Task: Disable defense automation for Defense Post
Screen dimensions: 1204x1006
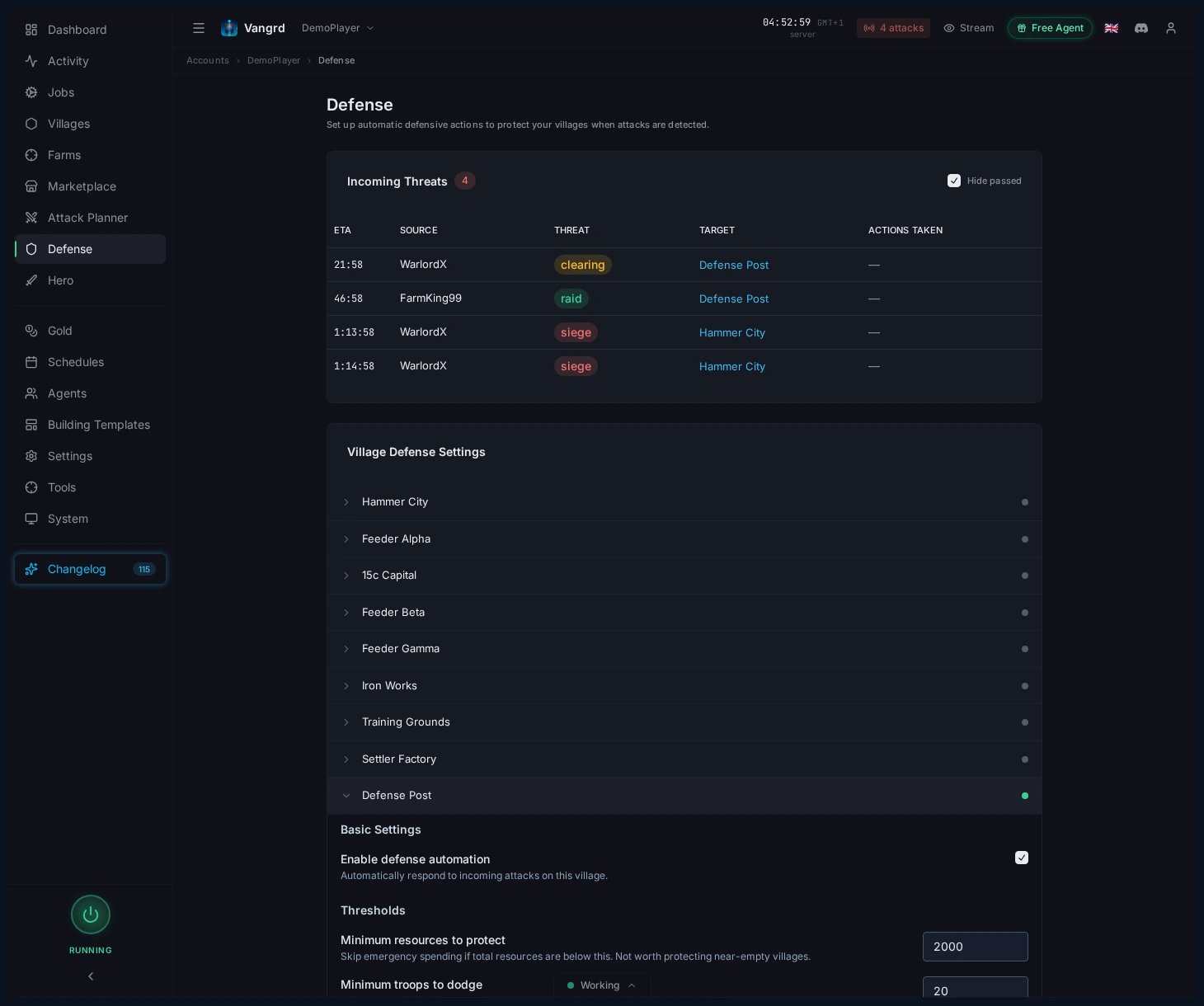Action: (x=1022, y=858)
